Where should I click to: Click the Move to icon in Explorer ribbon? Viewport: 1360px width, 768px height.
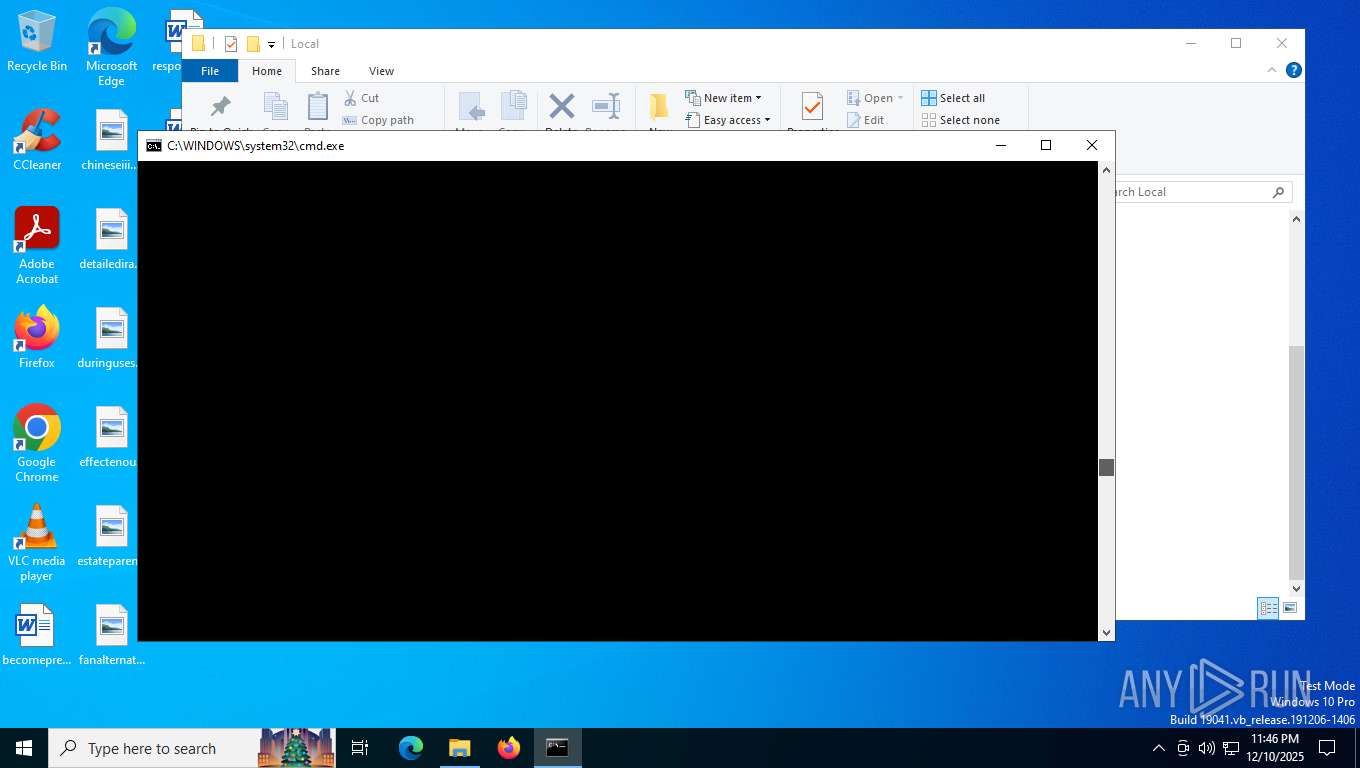[470, 108]
